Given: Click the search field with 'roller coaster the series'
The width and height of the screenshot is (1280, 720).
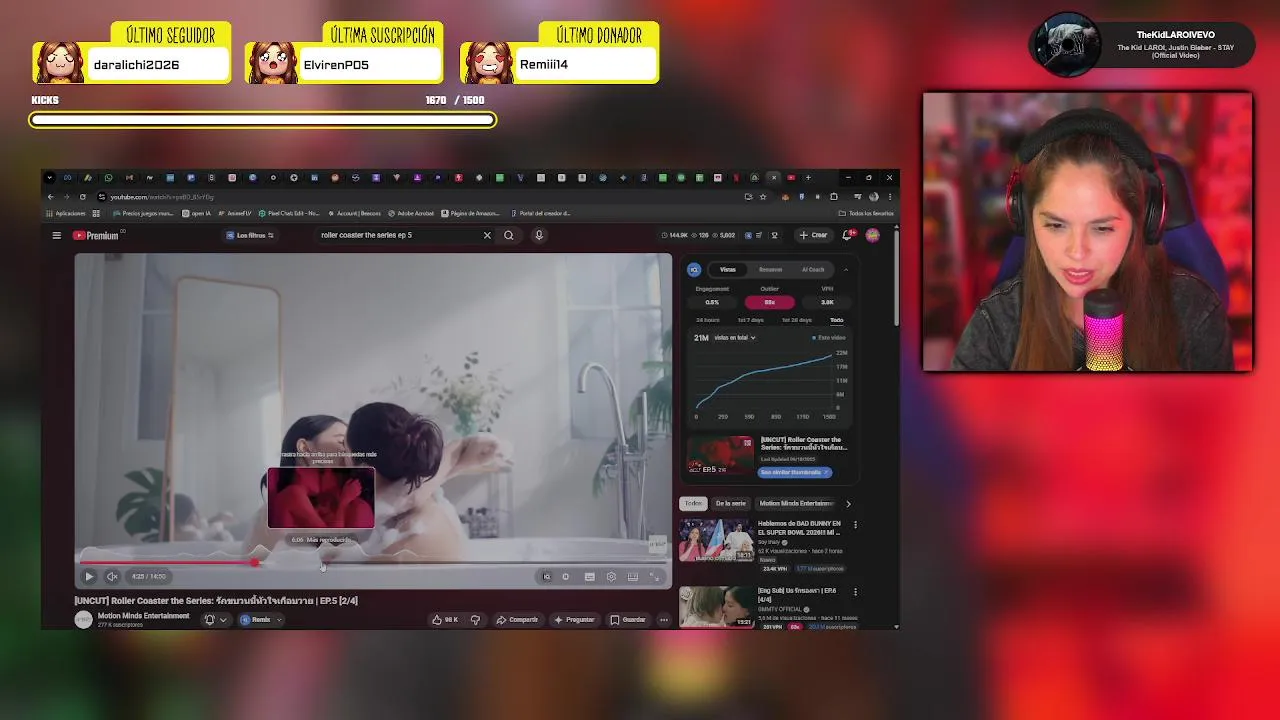Looking at the screenshot, I should (x=398, y=235).
